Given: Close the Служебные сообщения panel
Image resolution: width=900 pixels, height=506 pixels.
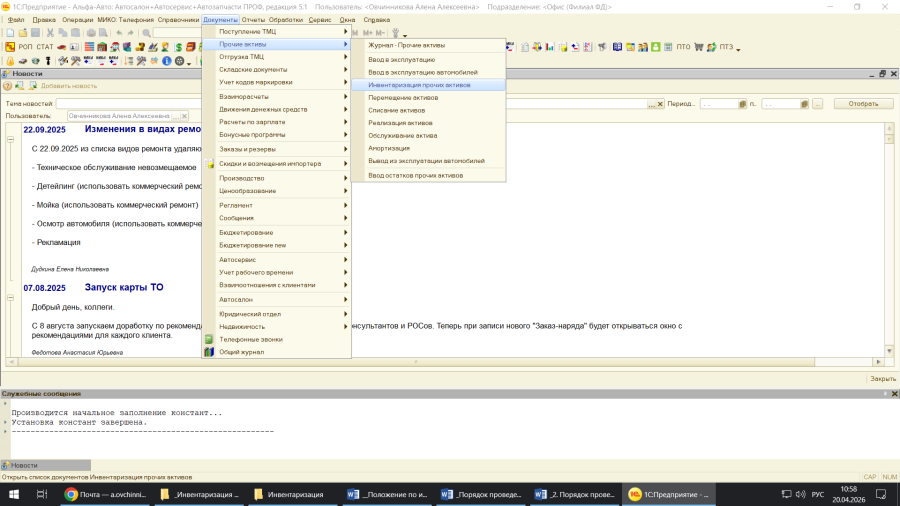Looking at the screenshot, I should 894,394.
